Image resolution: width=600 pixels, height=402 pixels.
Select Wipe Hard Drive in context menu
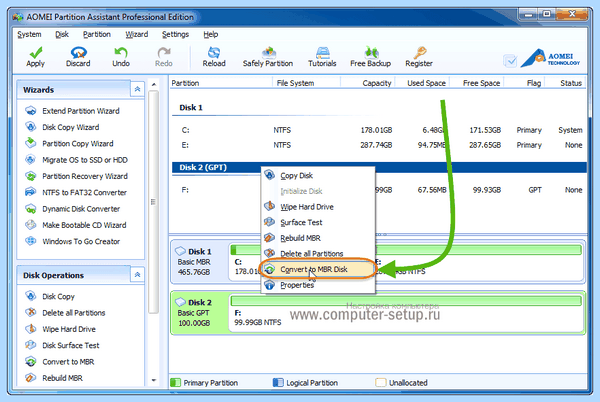318,207
